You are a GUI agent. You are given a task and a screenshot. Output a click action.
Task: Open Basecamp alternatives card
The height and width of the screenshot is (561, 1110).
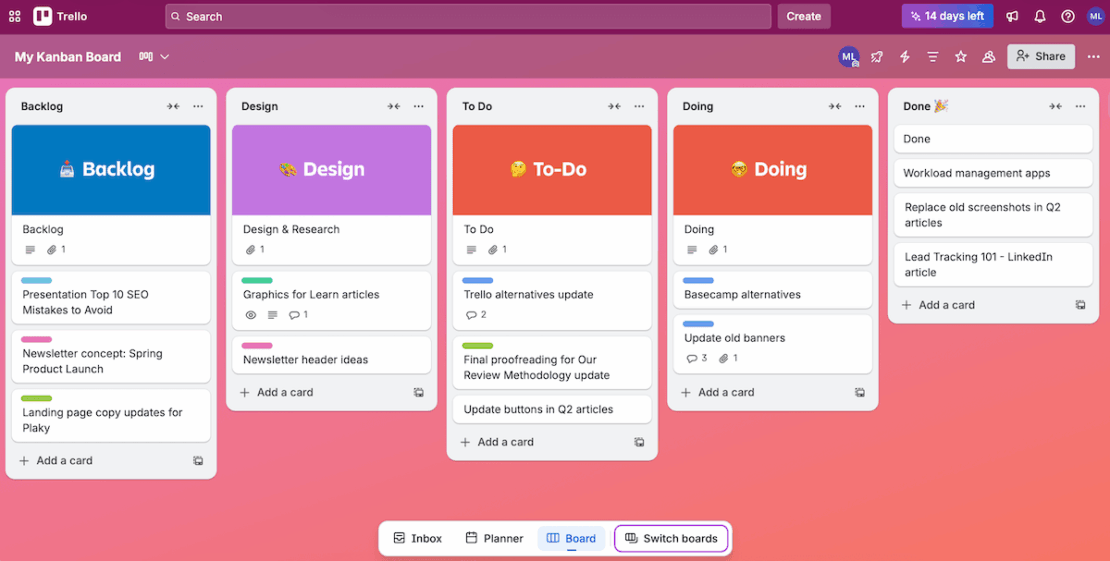[772, 290]
